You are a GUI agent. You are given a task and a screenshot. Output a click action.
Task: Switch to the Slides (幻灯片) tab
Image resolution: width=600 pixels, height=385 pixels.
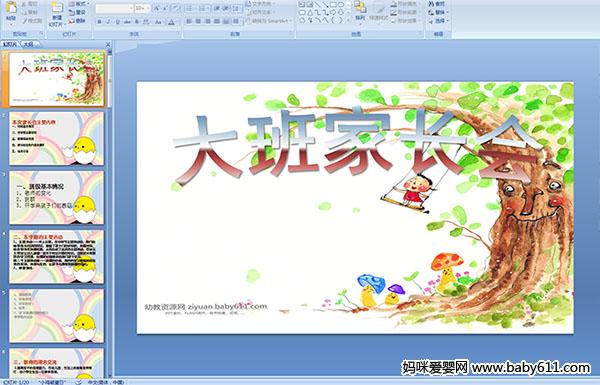pyautogui.click(x=10, y=44)
